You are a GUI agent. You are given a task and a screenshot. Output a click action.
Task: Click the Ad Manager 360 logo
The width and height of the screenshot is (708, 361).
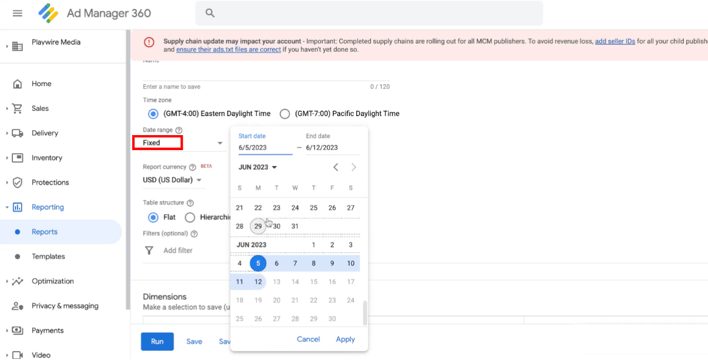48,13
